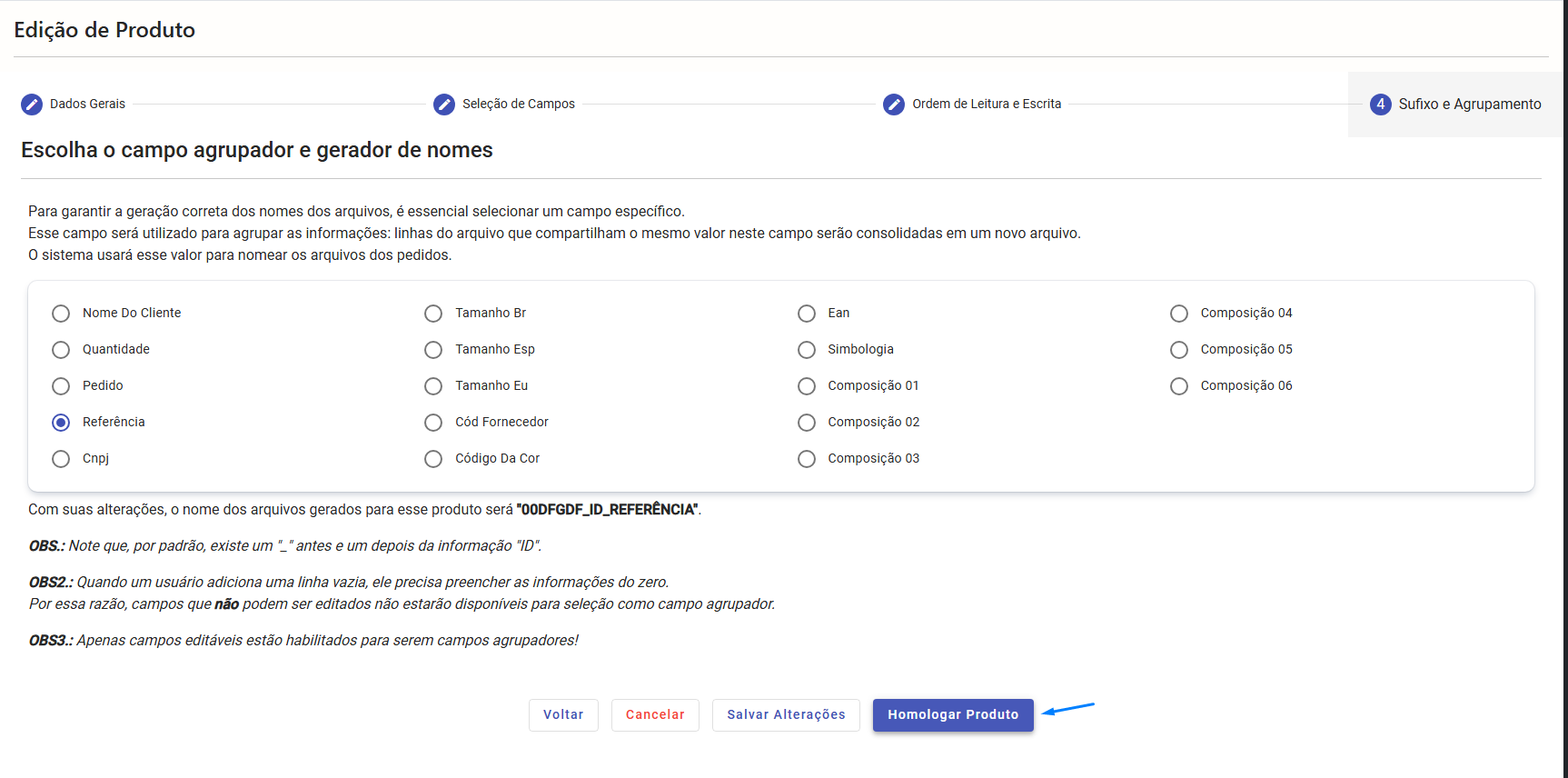
Task: Select the Simbologia radio option
Action: (x=807, y=350)
